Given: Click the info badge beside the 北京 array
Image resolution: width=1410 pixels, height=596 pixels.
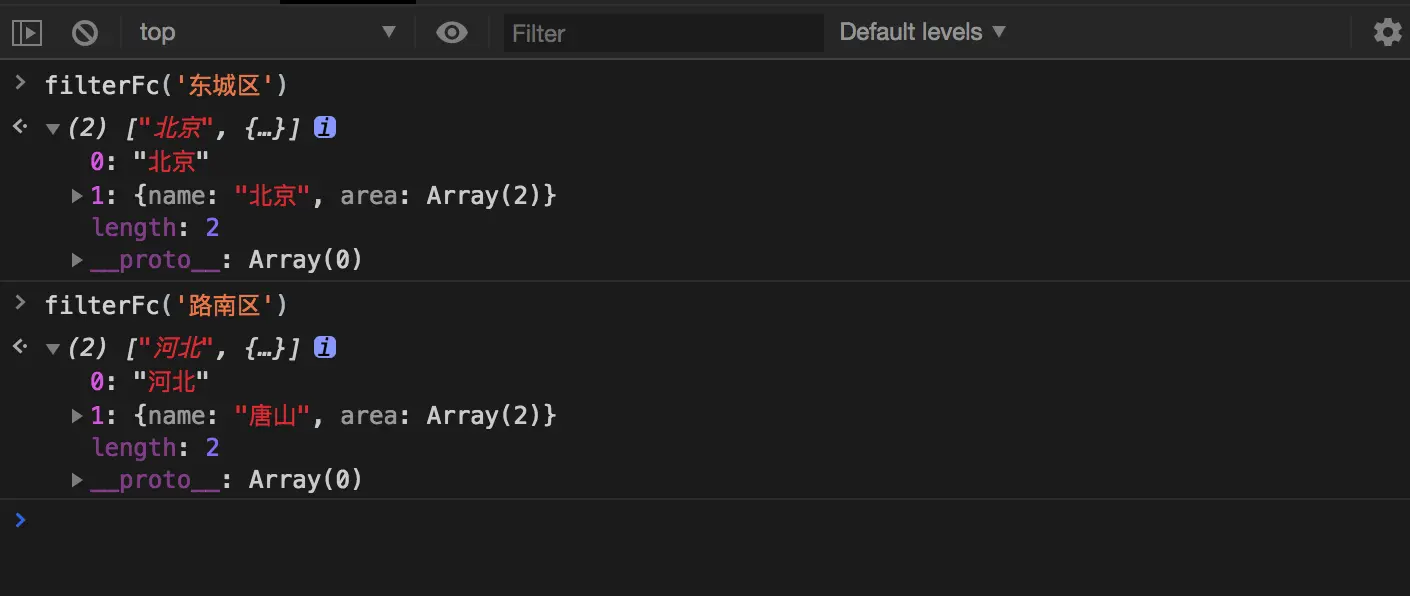Looking at the screenshot, I should (324, 127).
